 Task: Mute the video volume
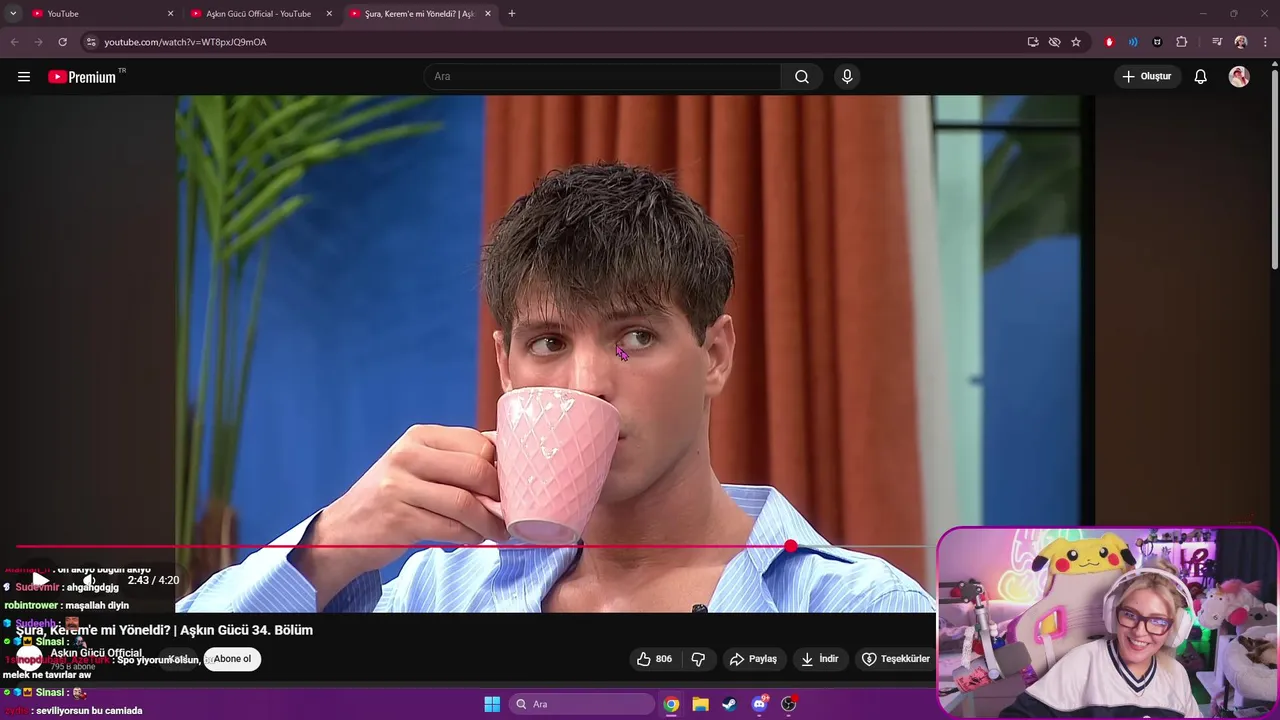pyautogui.click(x=88, y=580)
